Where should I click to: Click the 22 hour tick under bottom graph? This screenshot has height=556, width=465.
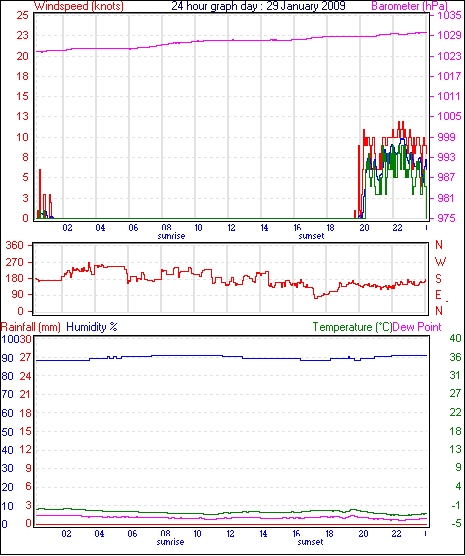pos(396,533)
